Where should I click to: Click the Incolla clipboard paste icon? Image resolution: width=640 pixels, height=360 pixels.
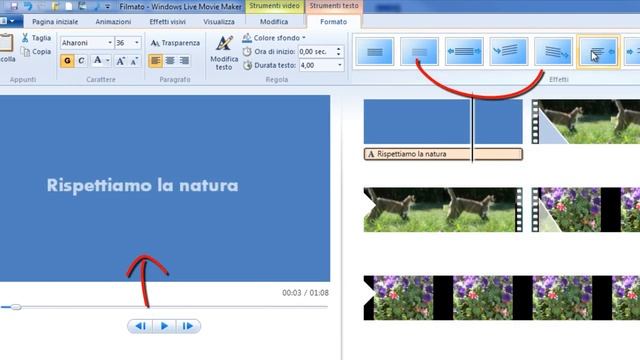point(6,43)
